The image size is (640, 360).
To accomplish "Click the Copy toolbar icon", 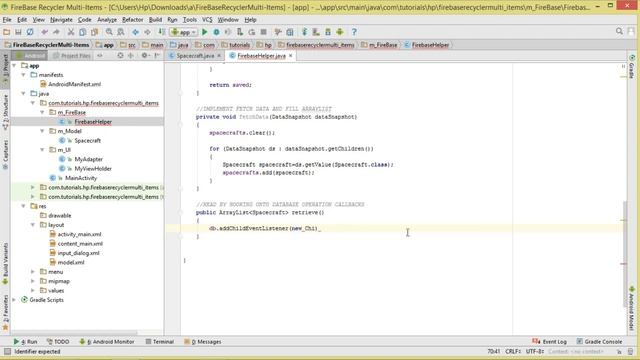I will (82, 32).
